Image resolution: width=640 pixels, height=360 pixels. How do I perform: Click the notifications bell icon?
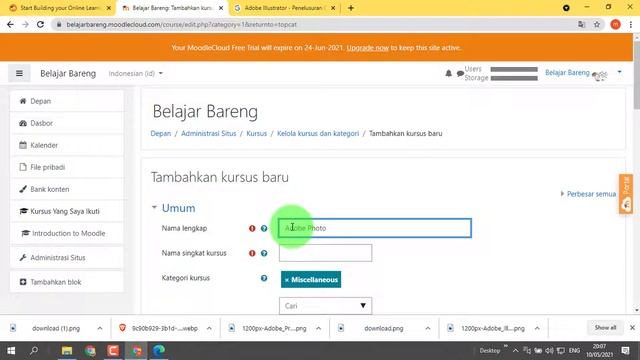click(449, 73)
